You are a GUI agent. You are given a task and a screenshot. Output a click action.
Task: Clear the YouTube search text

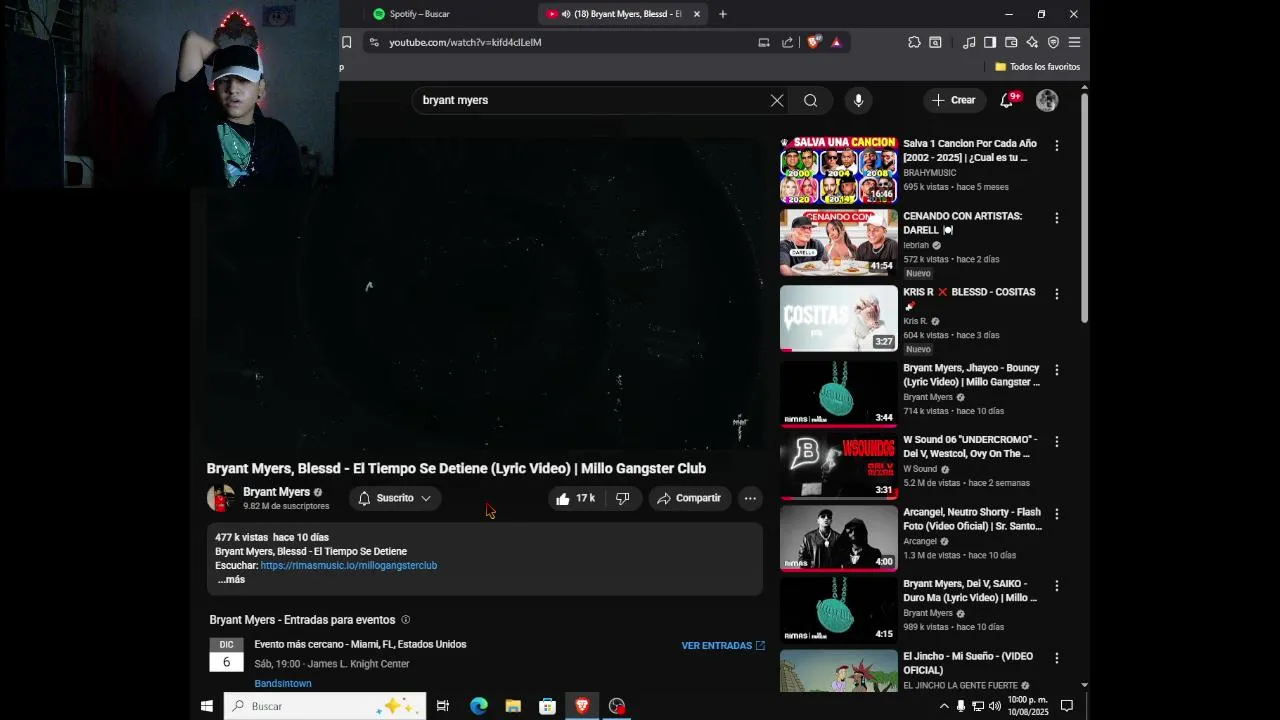tap(777, 100)
